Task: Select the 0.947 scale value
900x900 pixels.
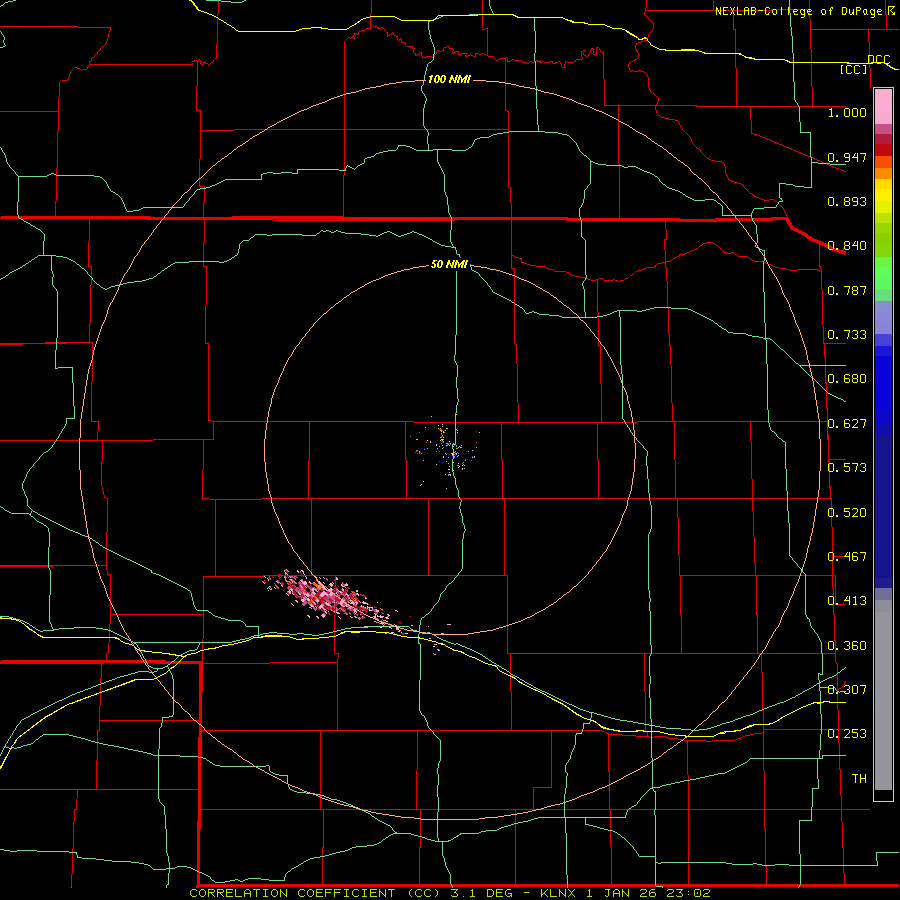Action: [847, 157]
